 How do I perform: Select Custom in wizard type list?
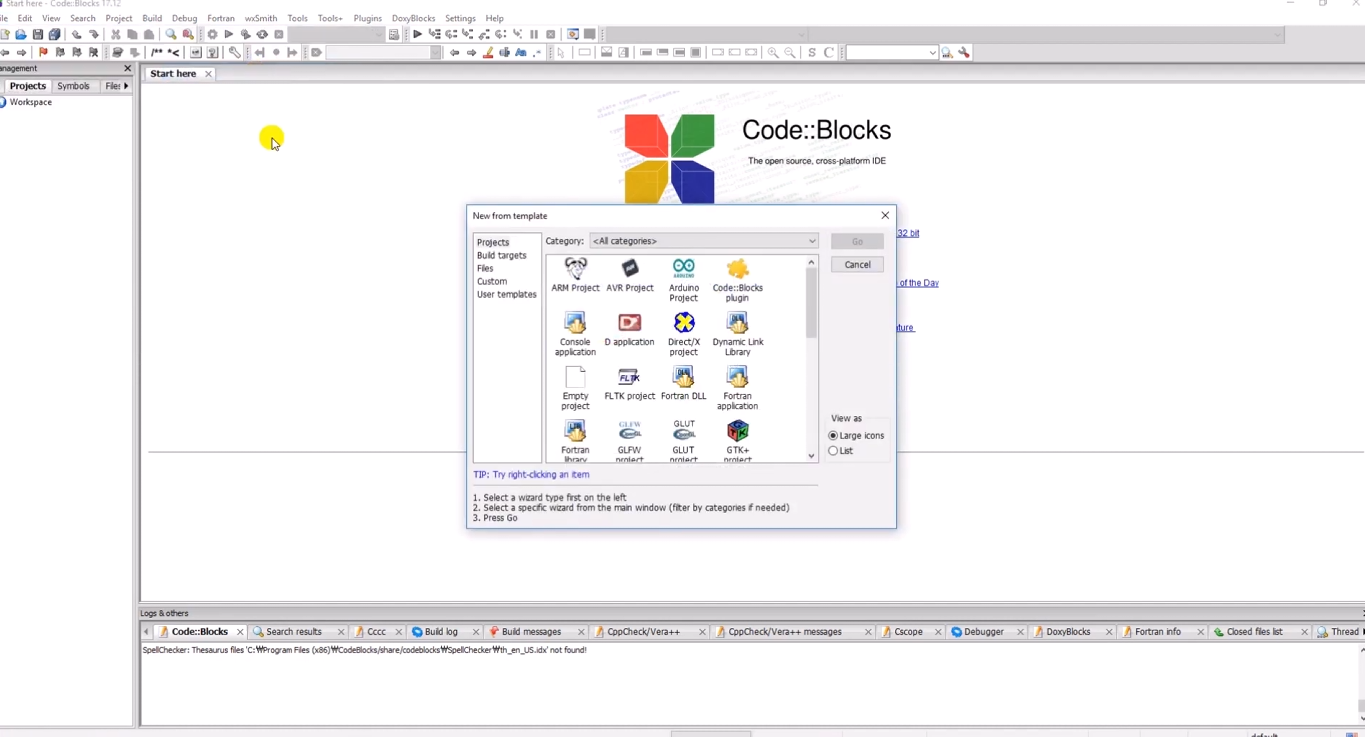[x=492, y=282]
